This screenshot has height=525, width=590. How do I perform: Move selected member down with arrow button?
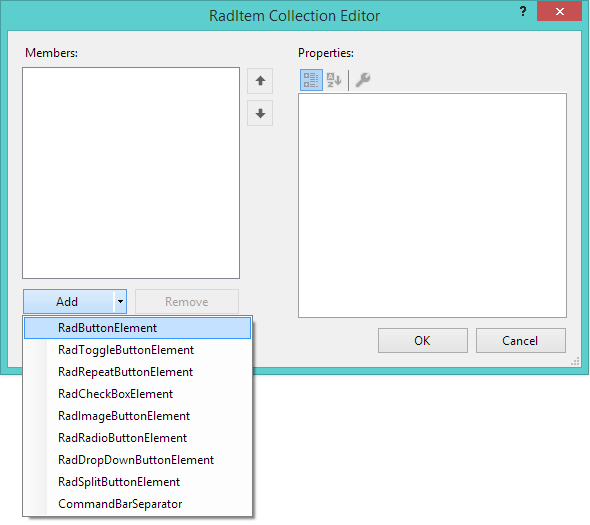260,113
